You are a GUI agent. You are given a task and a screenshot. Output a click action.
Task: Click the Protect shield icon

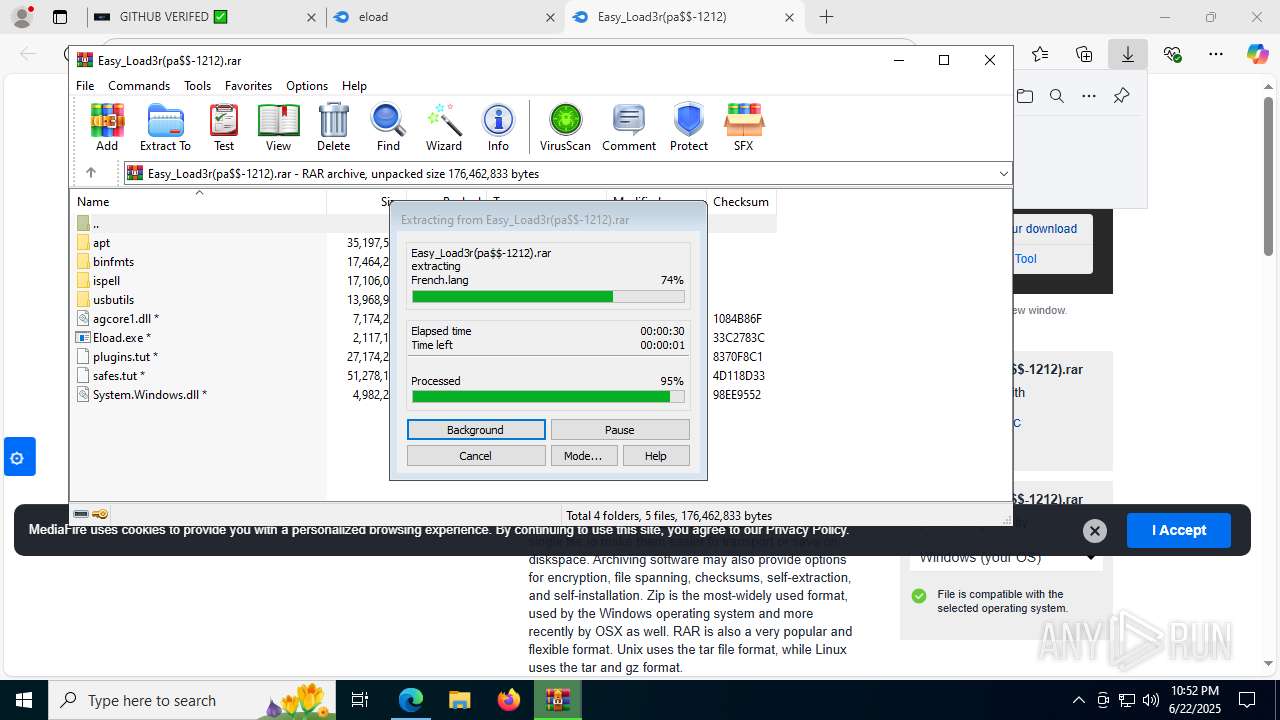pyautogui.click(x=689, y=127)
